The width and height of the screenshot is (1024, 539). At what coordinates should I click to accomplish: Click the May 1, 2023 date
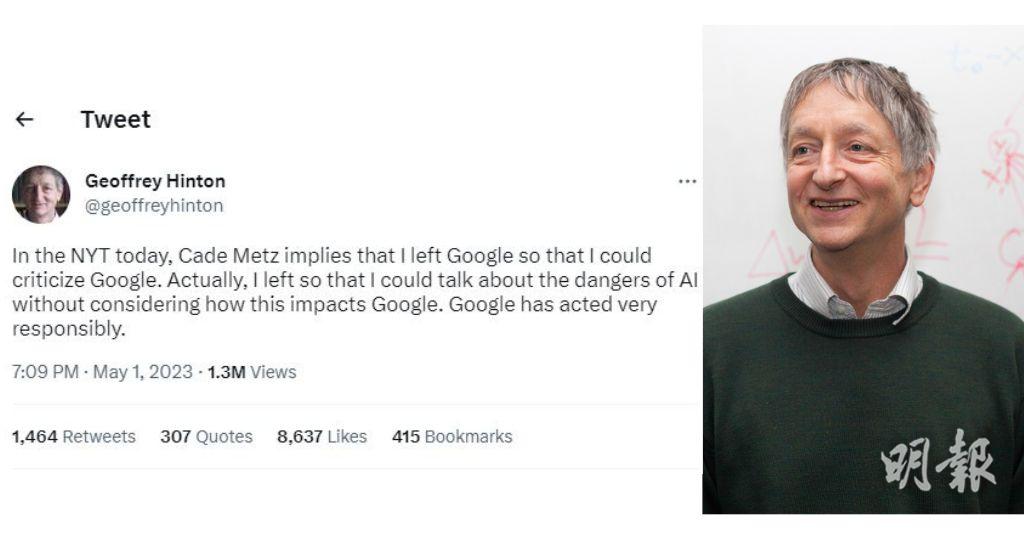[143, 372]
